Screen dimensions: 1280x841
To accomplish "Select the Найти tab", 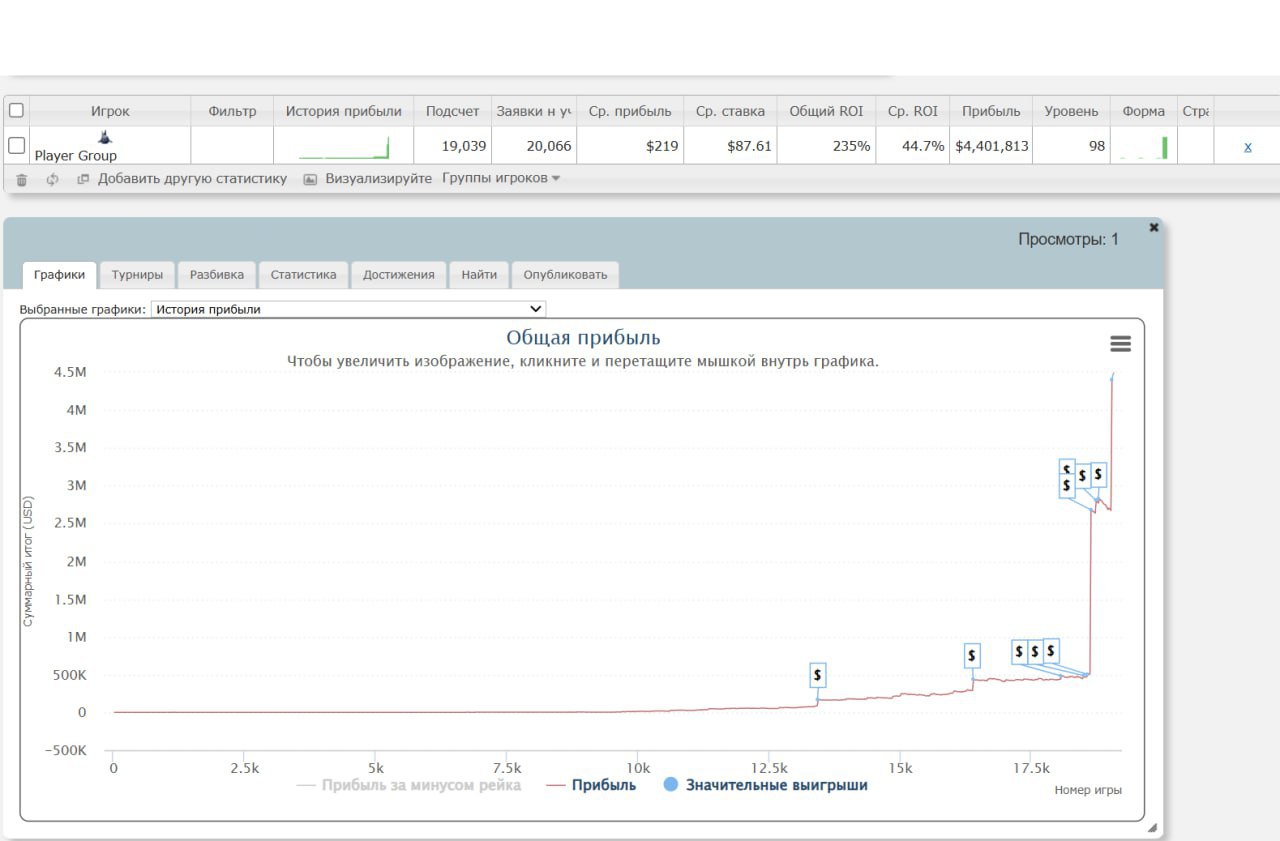I will point(479,275).
